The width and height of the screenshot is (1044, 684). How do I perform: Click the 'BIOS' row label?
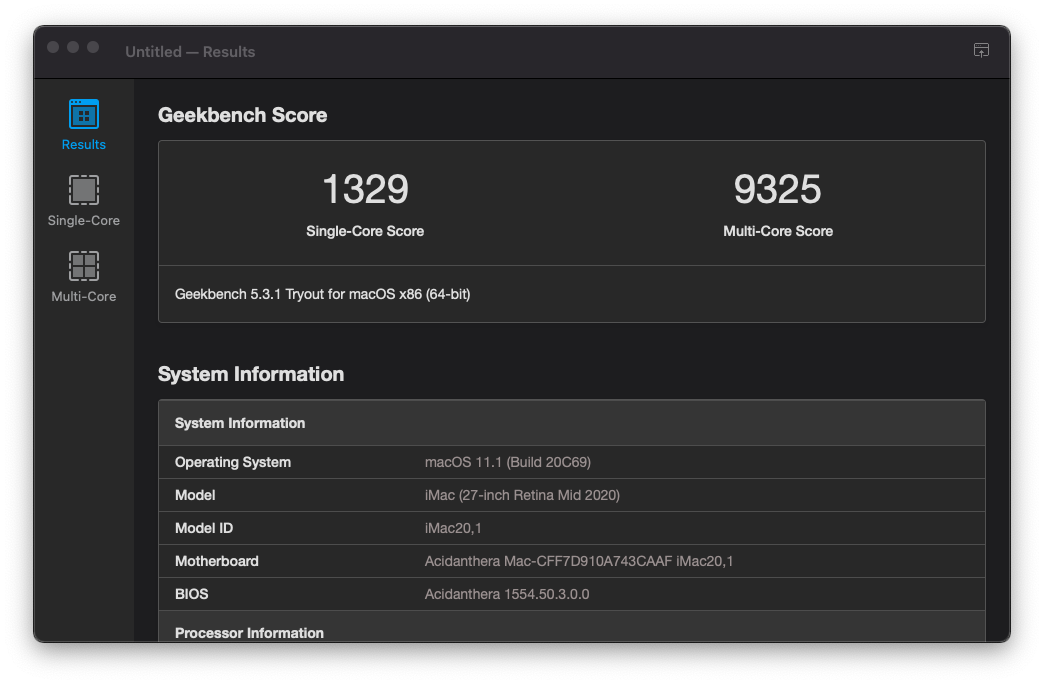point(192,594)
